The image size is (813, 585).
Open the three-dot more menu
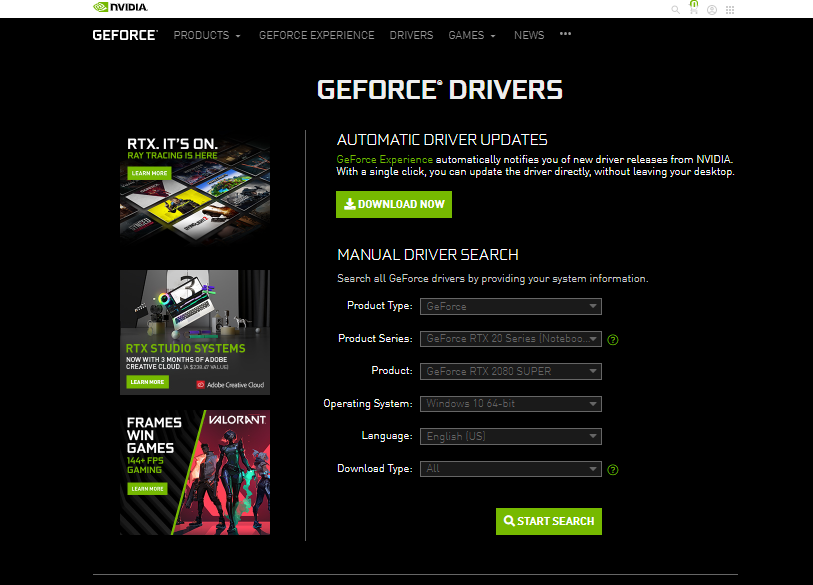point(565,34)
